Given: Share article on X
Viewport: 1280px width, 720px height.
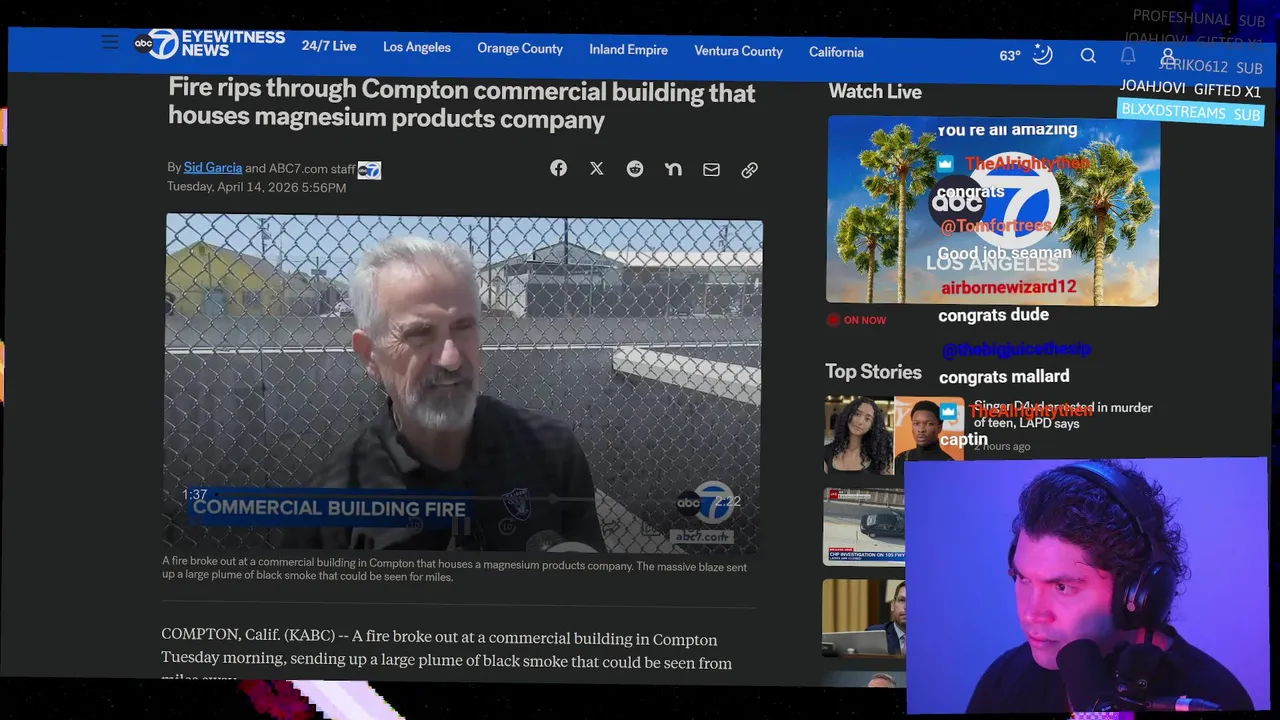Looking at the screenshot, I should point(596,169).
